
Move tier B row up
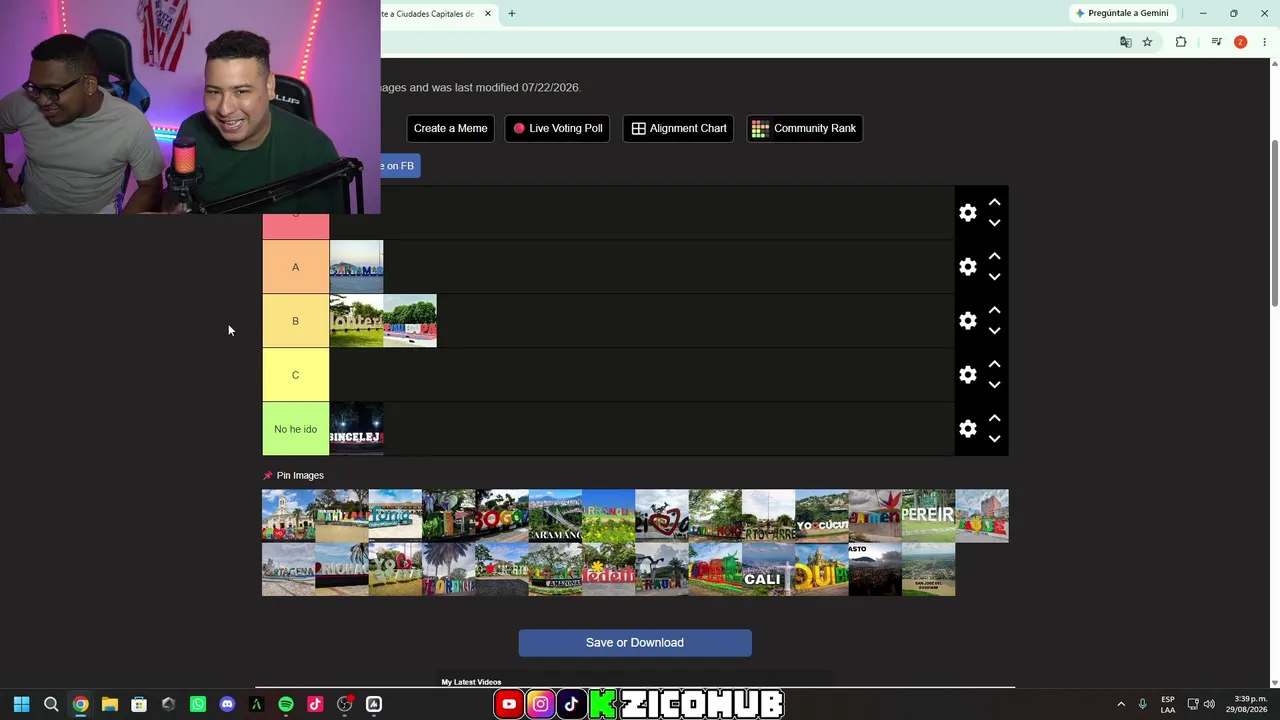pos(994,310)
